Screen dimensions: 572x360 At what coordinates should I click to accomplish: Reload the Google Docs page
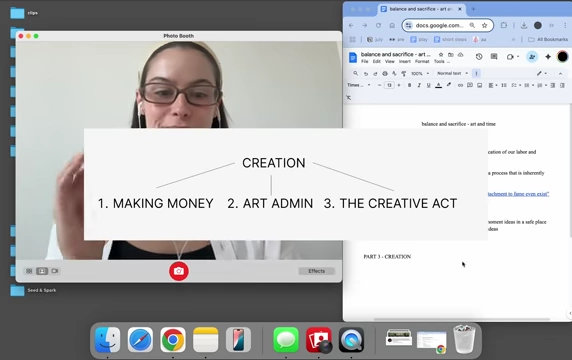click(378, 26)
